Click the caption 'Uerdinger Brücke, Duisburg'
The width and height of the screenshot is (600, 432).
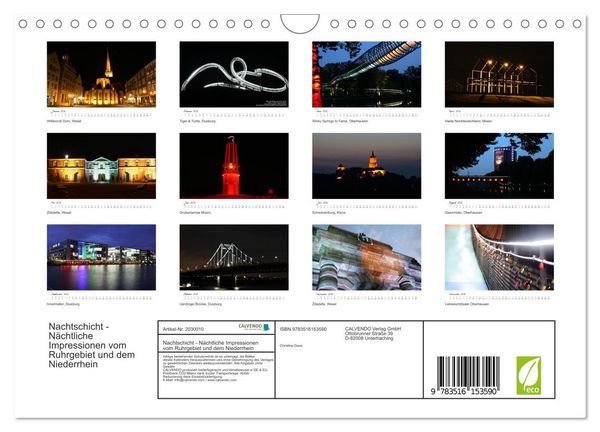(x=201, y=304)
